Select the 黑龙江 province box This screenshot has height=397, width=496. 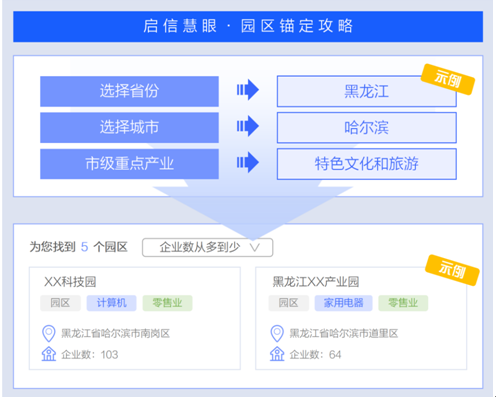pyautogui.click(x=367, y=91)
